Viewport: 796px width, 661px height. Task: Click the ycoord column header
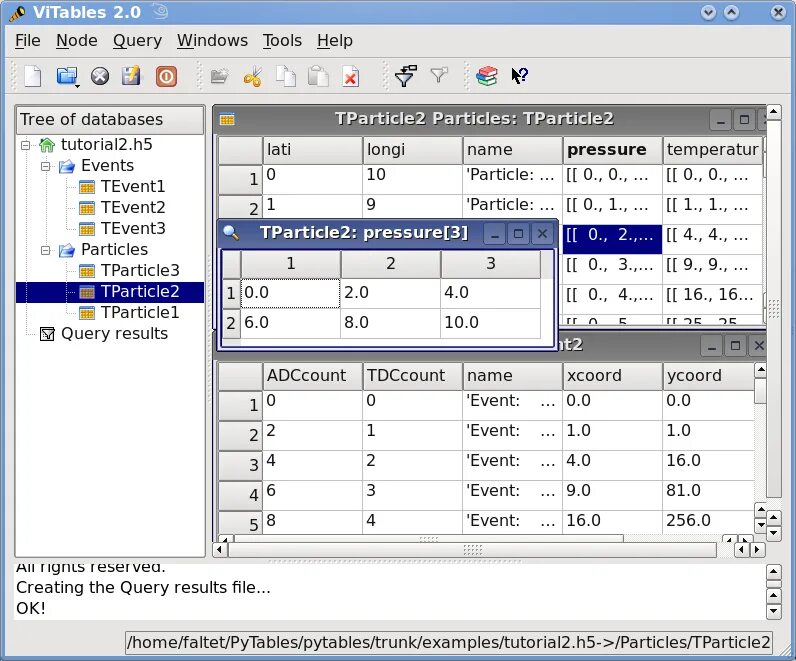click(x=709, y=376)
